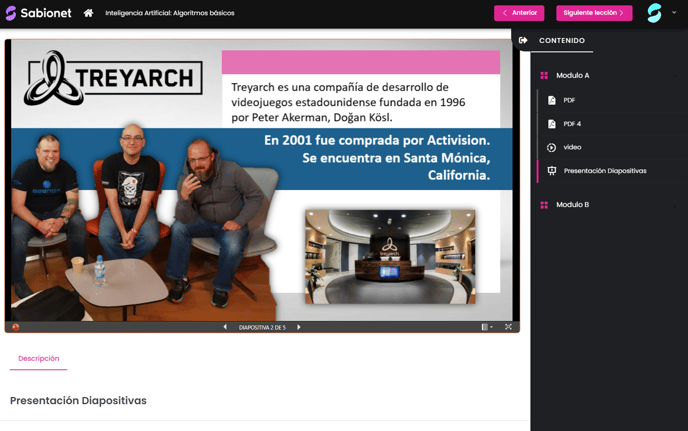Click the Modulo B grid icon

(544, 205)
